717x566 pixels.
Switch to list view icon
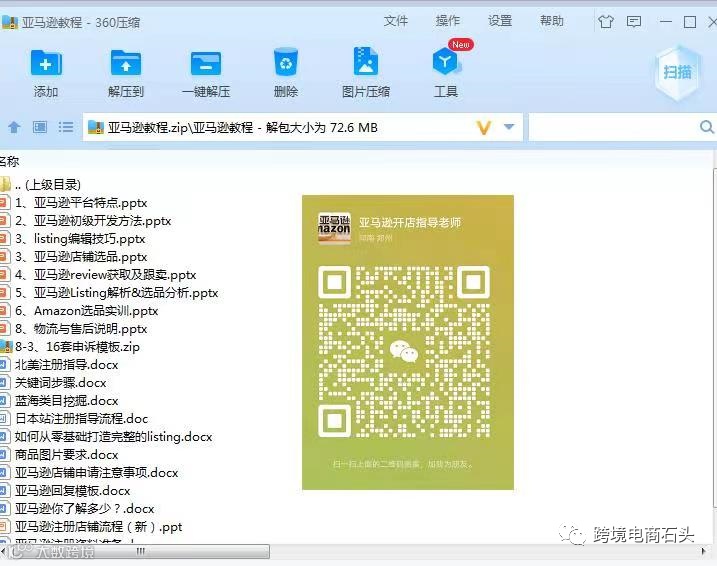[x=66, y=127]
